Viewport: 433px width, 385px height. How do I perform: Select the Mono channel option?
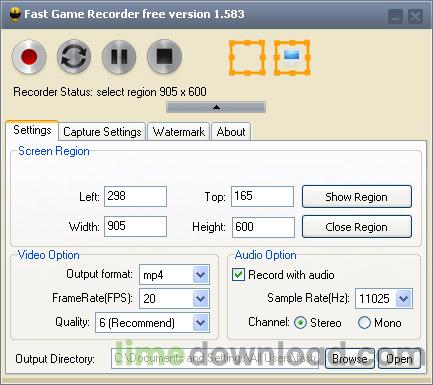click(364, 323)
